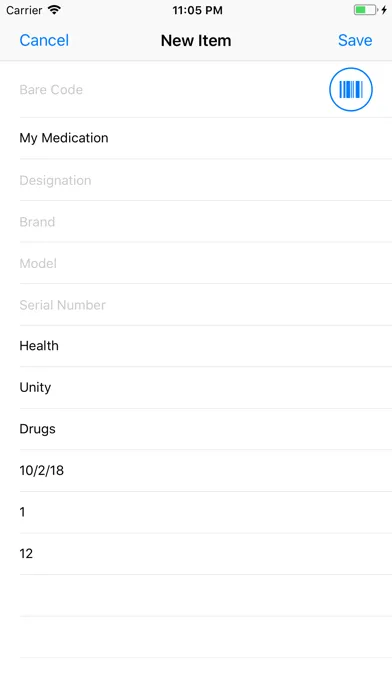Tap the Carrier label in status bar
The width and height of the screenshot is (392, 696).
click(x=24, y=10)
